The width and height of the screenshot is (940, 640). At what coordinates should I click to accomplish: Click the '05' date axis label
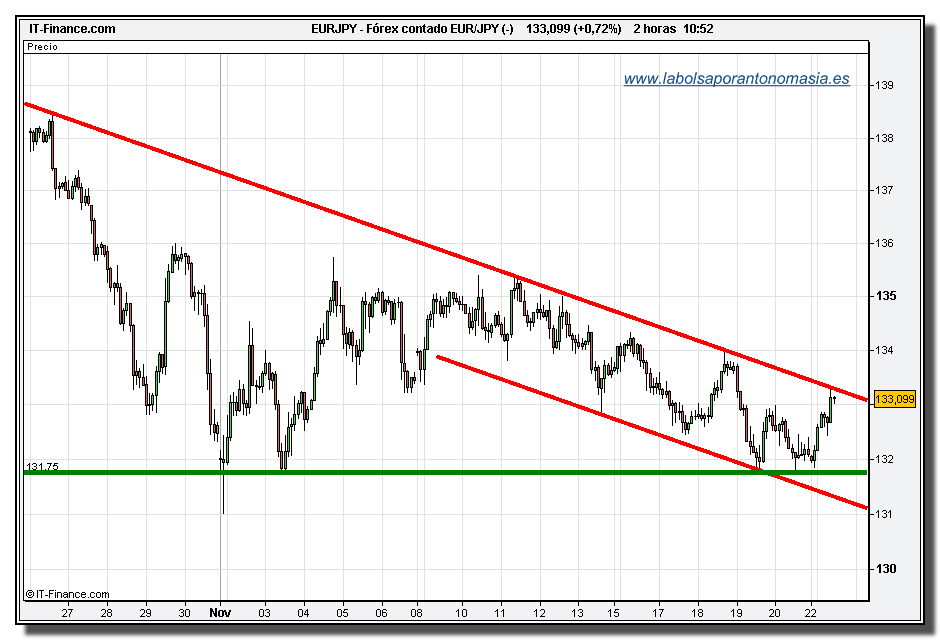pos(342,612)
